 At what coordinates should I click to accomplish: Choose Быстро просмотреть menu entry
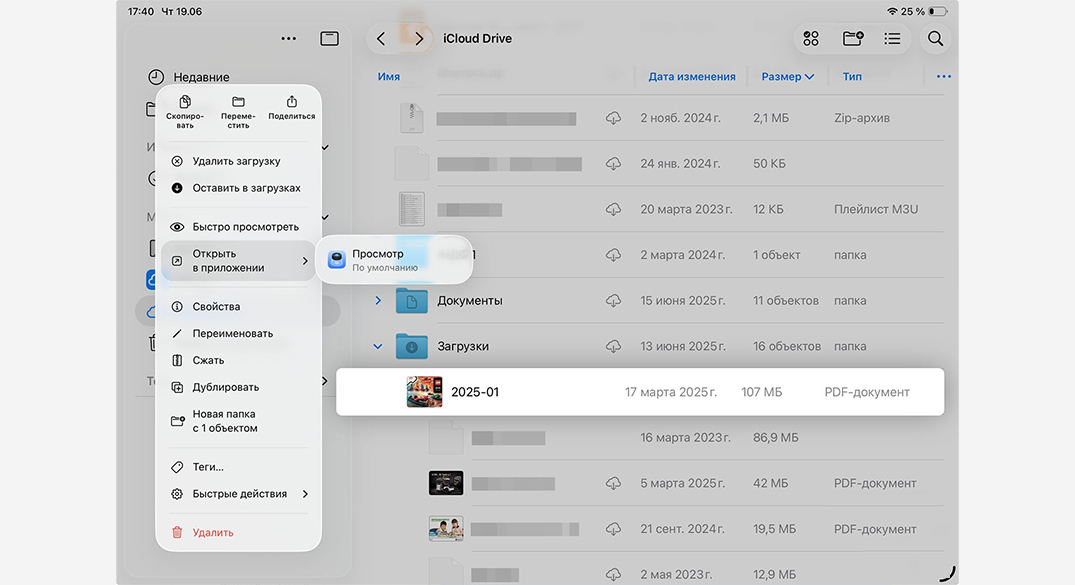(245, 227)
